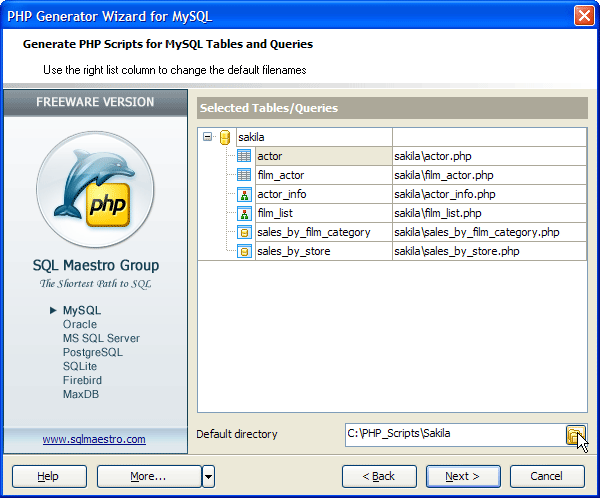Proceed with the Next button
This screenshot has height=498, width=600.
[x=463, y=477]
